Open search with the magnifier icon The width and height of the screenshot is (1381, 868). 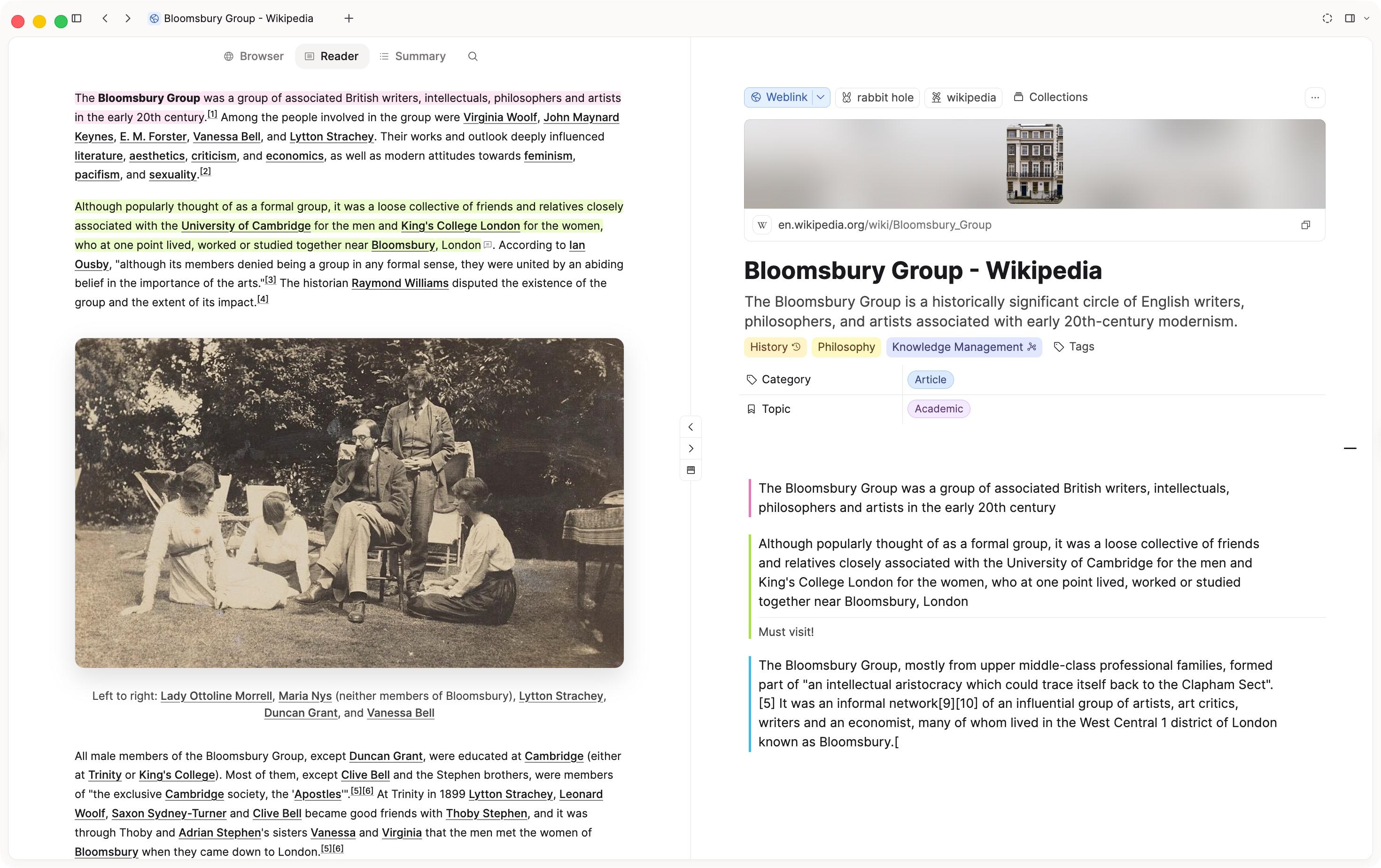(x=473, y=56)
